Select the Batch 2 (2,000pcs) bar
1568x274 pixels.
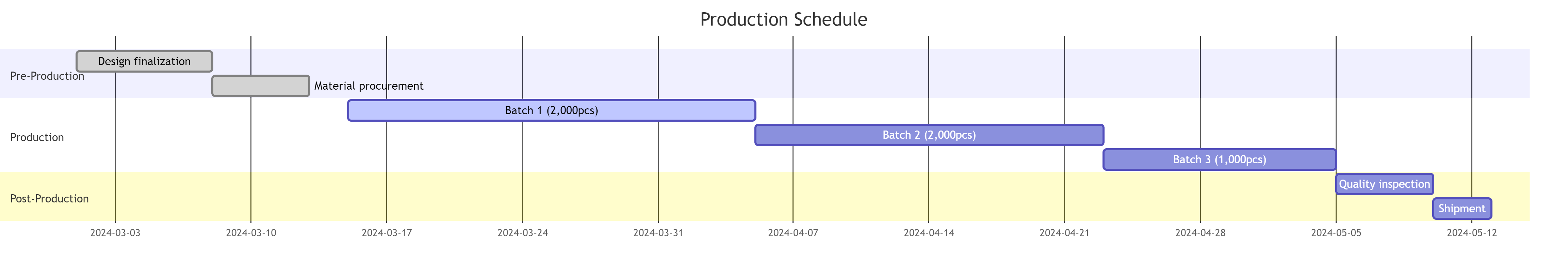coord(929,135)
